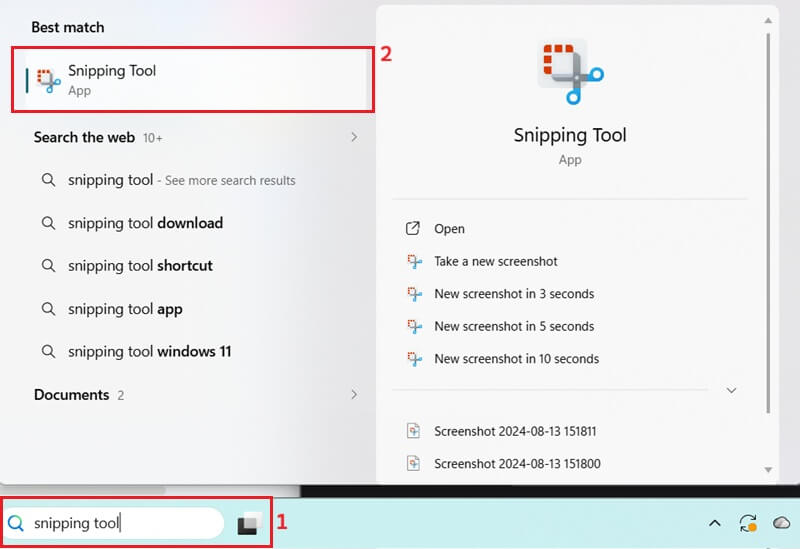
Task: Click the Open launch icon
Action: point(413,228)
